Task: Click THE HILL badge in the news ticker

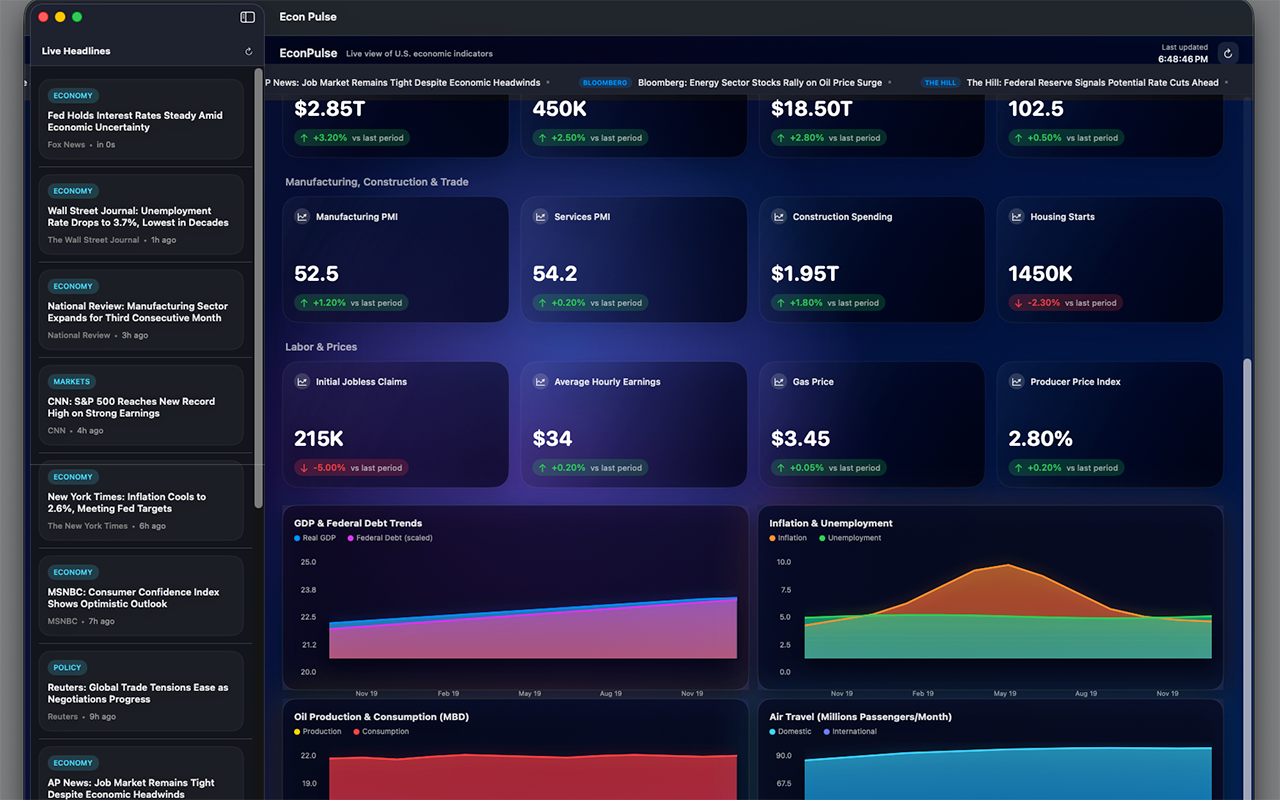Action: coord(940,83)
